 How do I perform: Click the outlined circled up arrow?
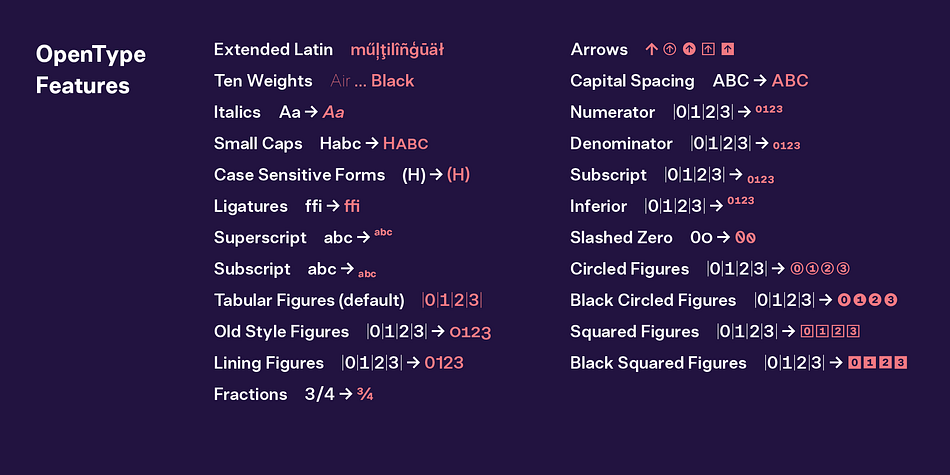[x=669, y=50]
